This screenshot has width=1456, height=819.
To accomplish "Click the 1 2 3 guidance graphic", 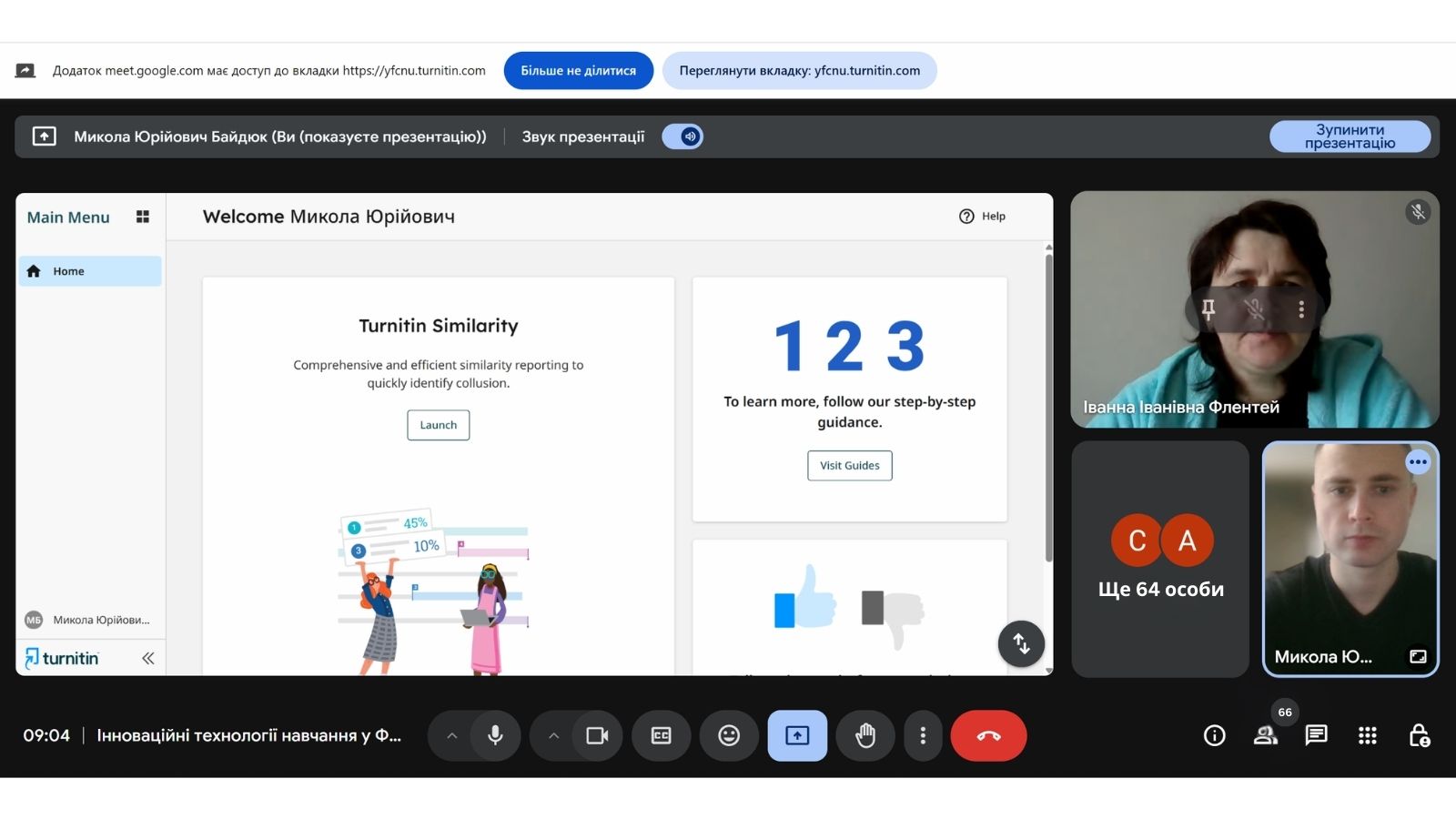I will (849, 346).
